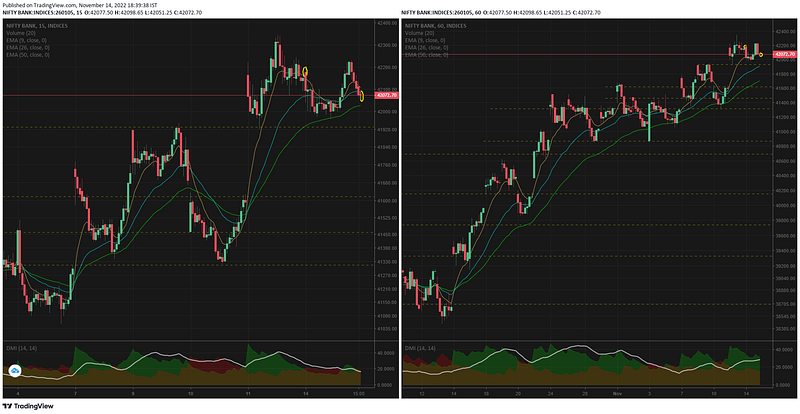Click 'Volume (20)' legend in the 60-minute chart
The image size is (800, 414).
coord(419,33)
